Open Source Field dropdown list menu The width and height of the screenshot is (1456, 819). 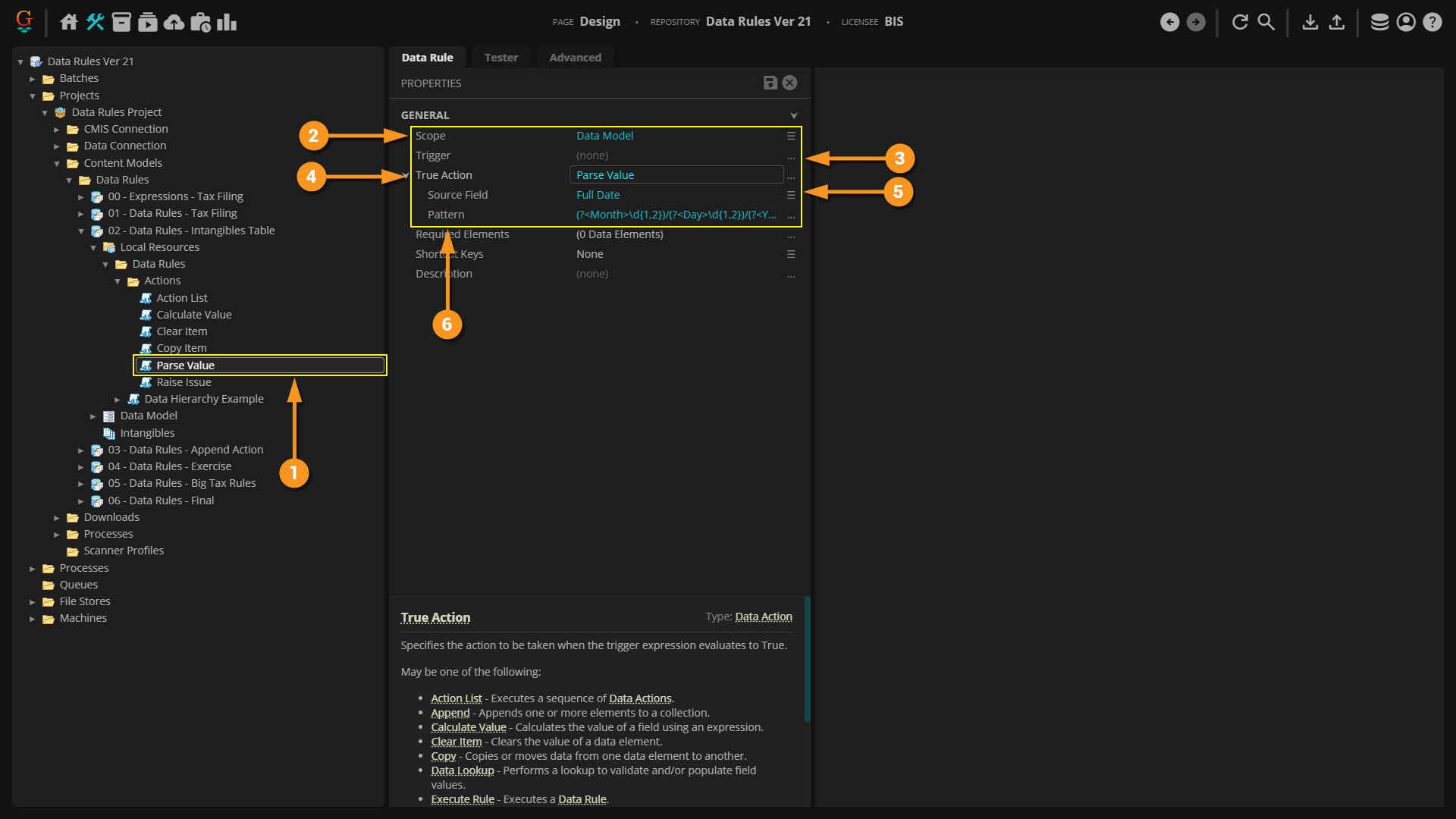pos(791,195)
